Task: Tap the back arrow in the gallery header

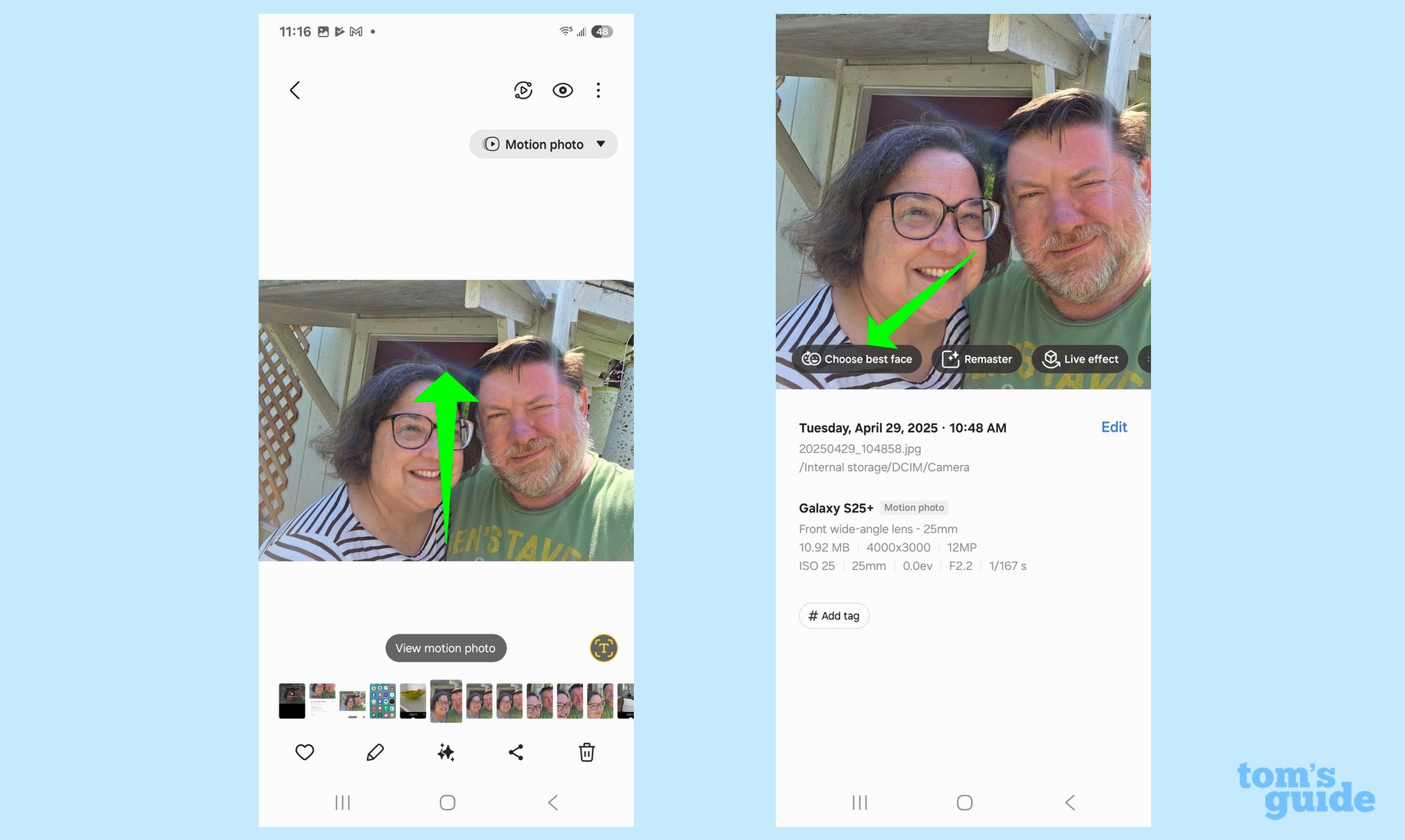Action: [x=295, y=91]
